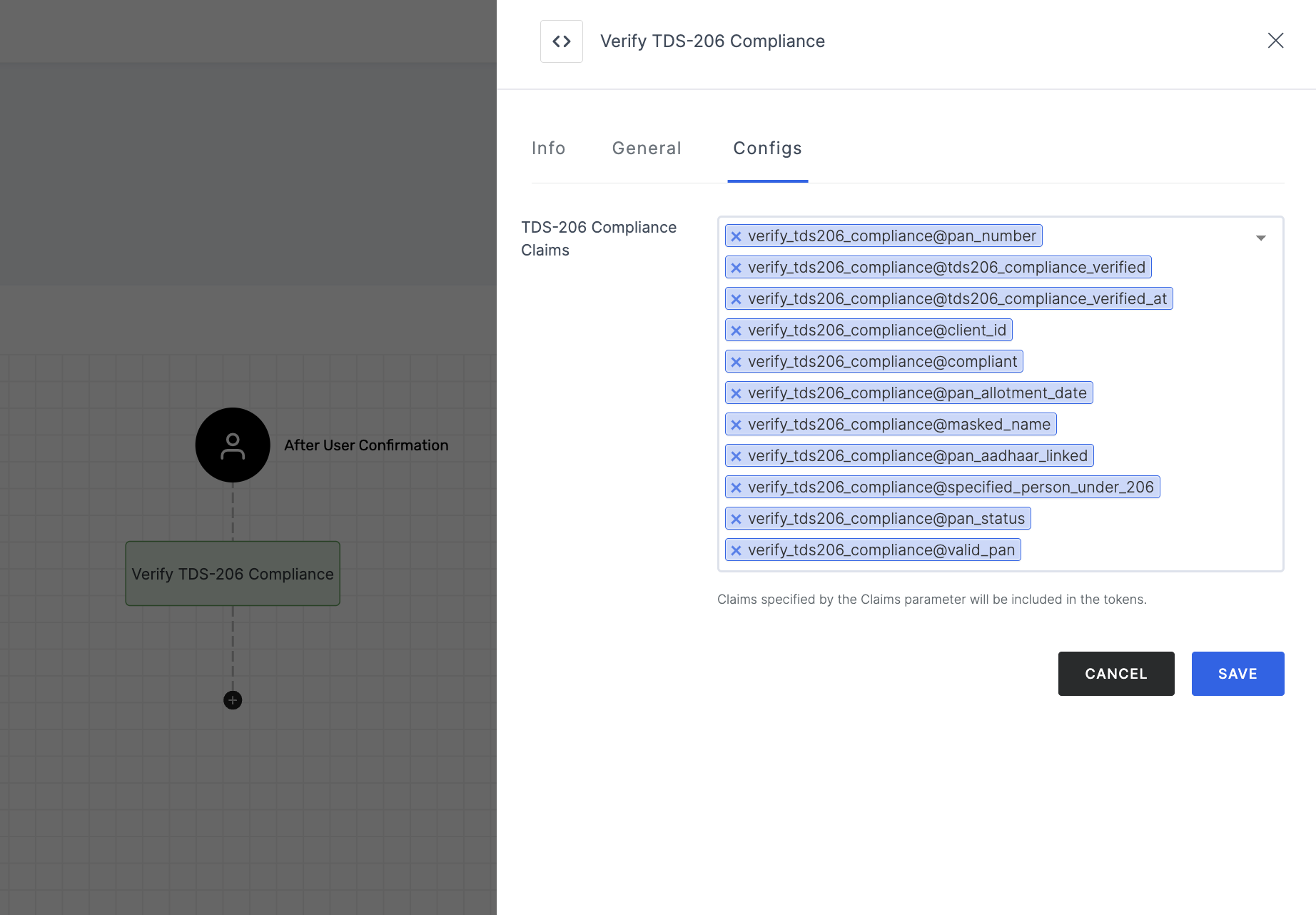The width and height of the screenshot is (1316, 915).
Task: Click the verify_tds206_compliance@pan_allotment_date tag text
Action: pyautogui.click(x=917, y=393)
